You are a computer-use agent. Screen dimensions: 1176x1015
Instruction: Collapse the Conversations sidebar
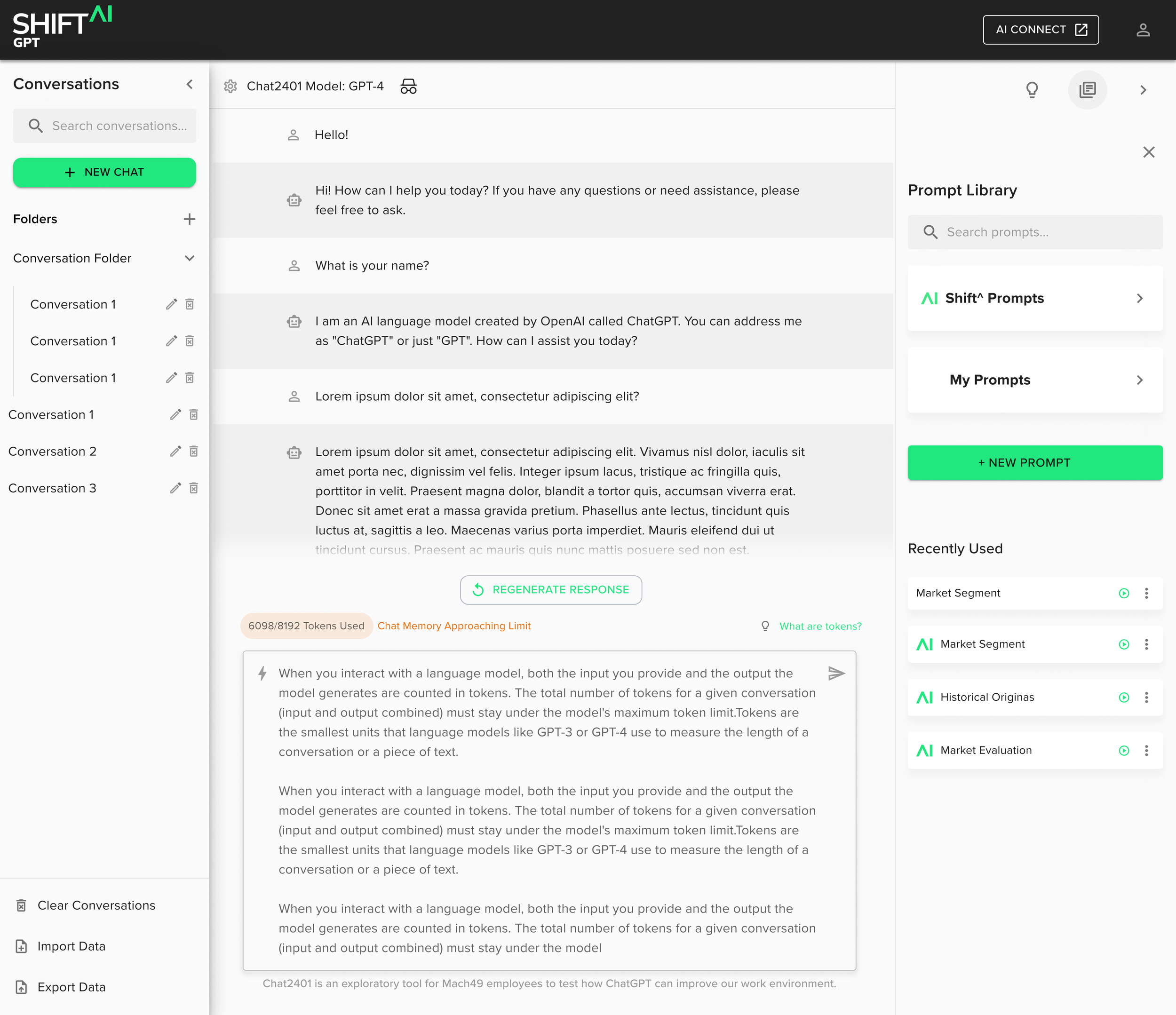pos(190,84)
